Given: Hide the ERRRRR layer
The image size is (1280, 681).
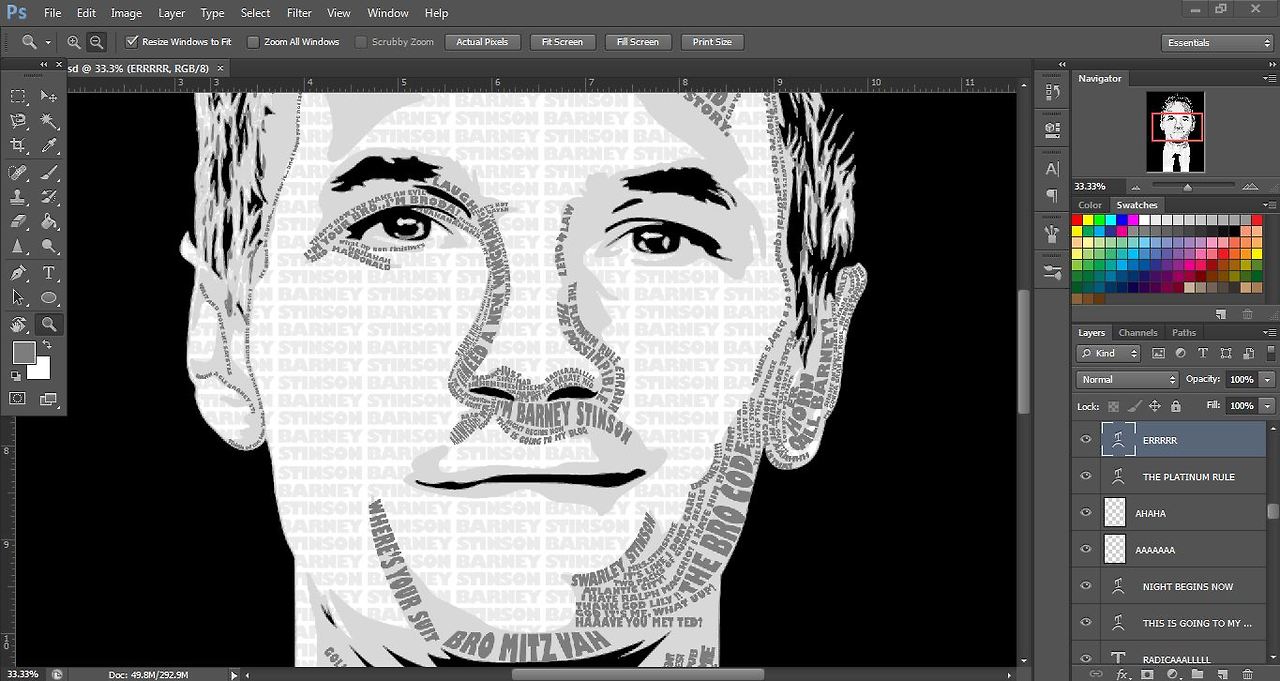Looking at the screenshot, I should point(1086,440).
